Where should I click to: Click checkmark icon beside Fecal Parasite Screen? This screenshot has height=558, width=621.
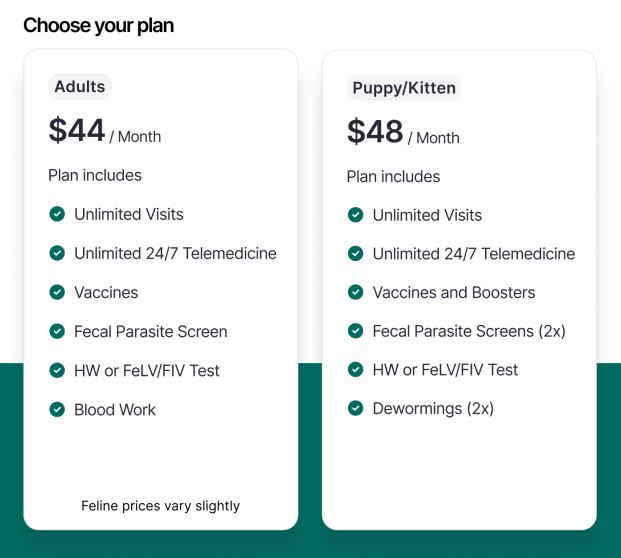click(x=57, y=331)
